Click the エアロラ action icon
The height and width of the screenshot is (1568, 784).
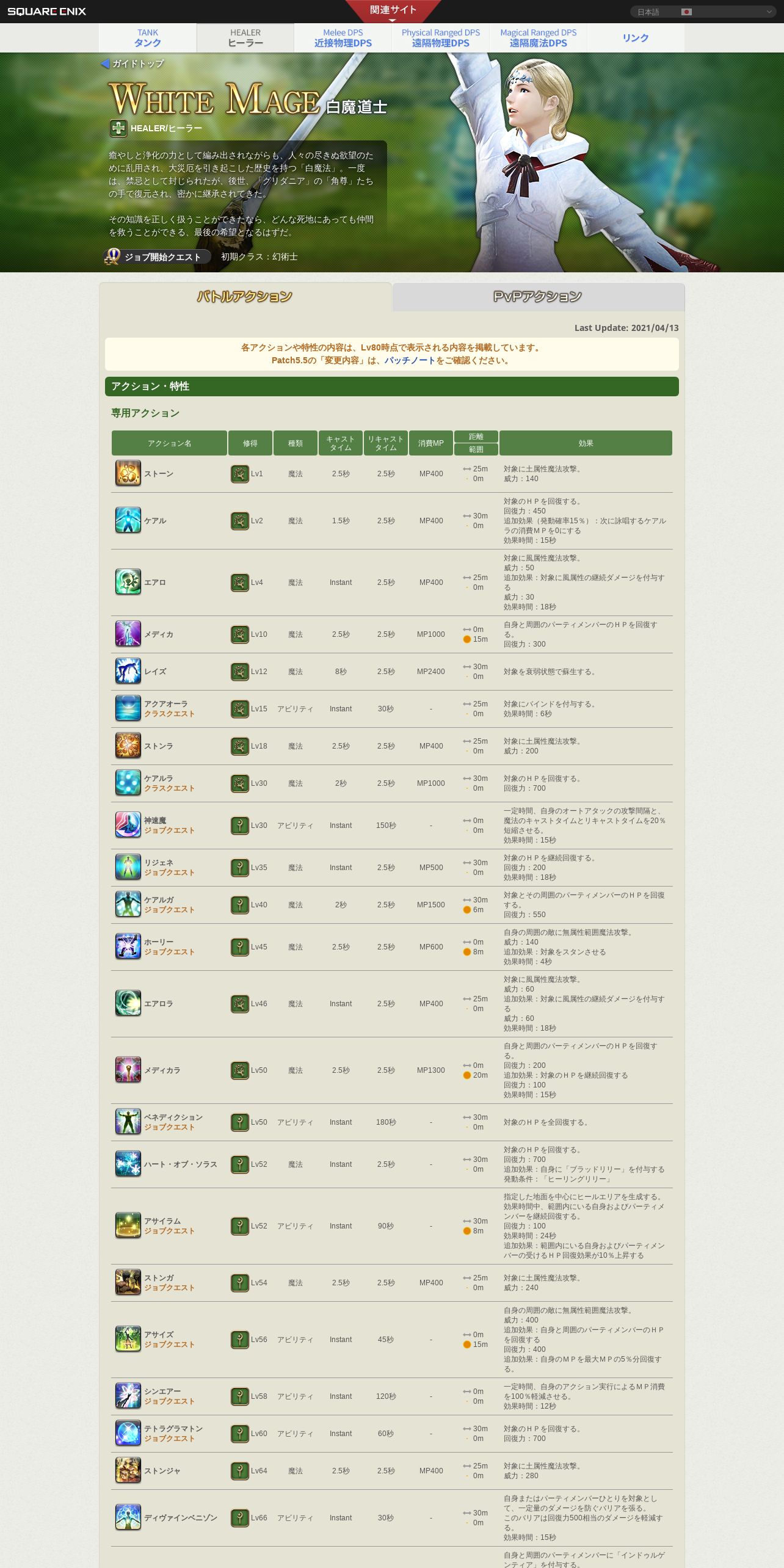128,1003
